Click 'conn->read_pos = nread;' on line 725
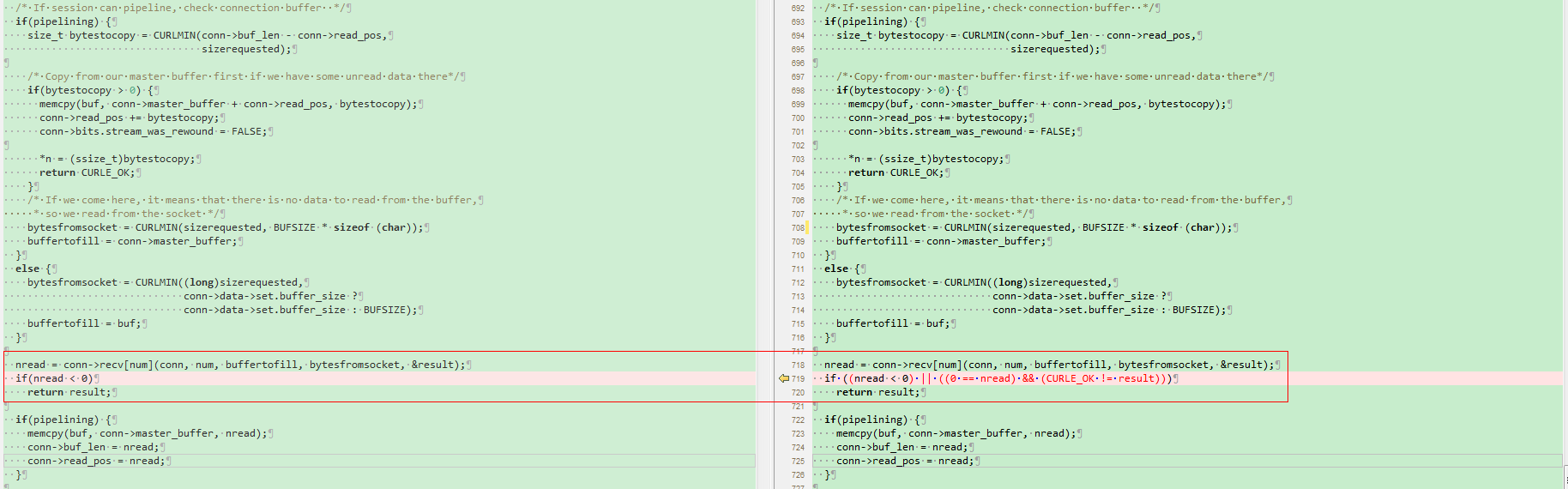The height and width of the screenshot is (489, 1568). click(905, 461)
